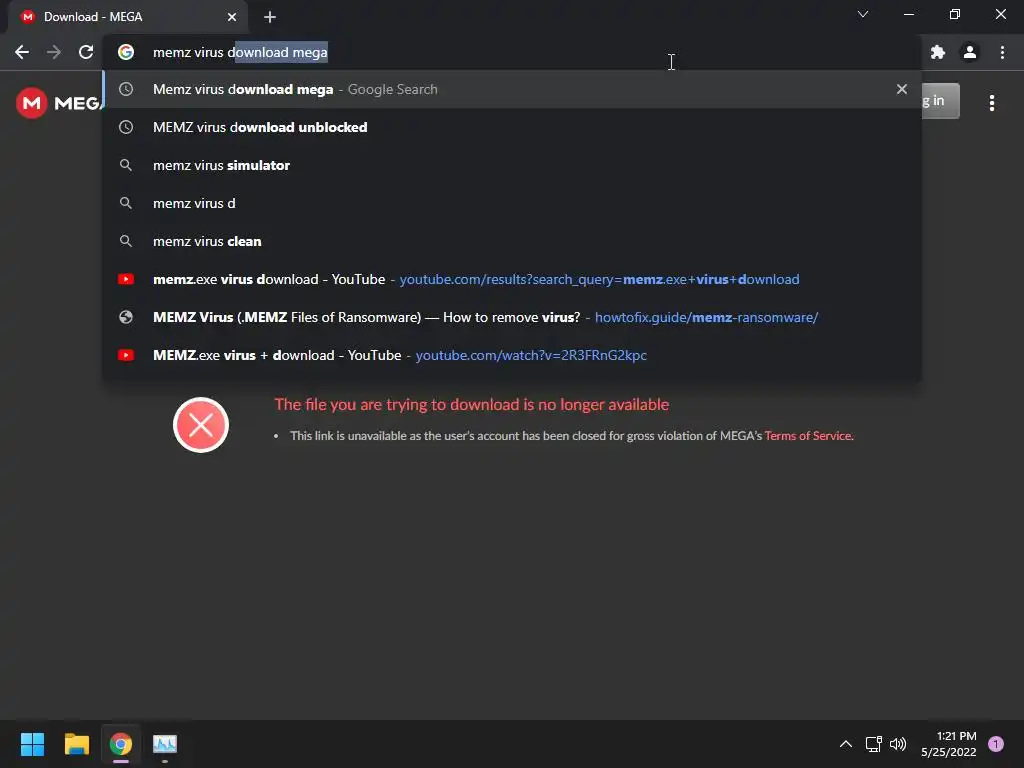Open Chrome three-dot menu
1024x768 pixels.
(1002, 52)
